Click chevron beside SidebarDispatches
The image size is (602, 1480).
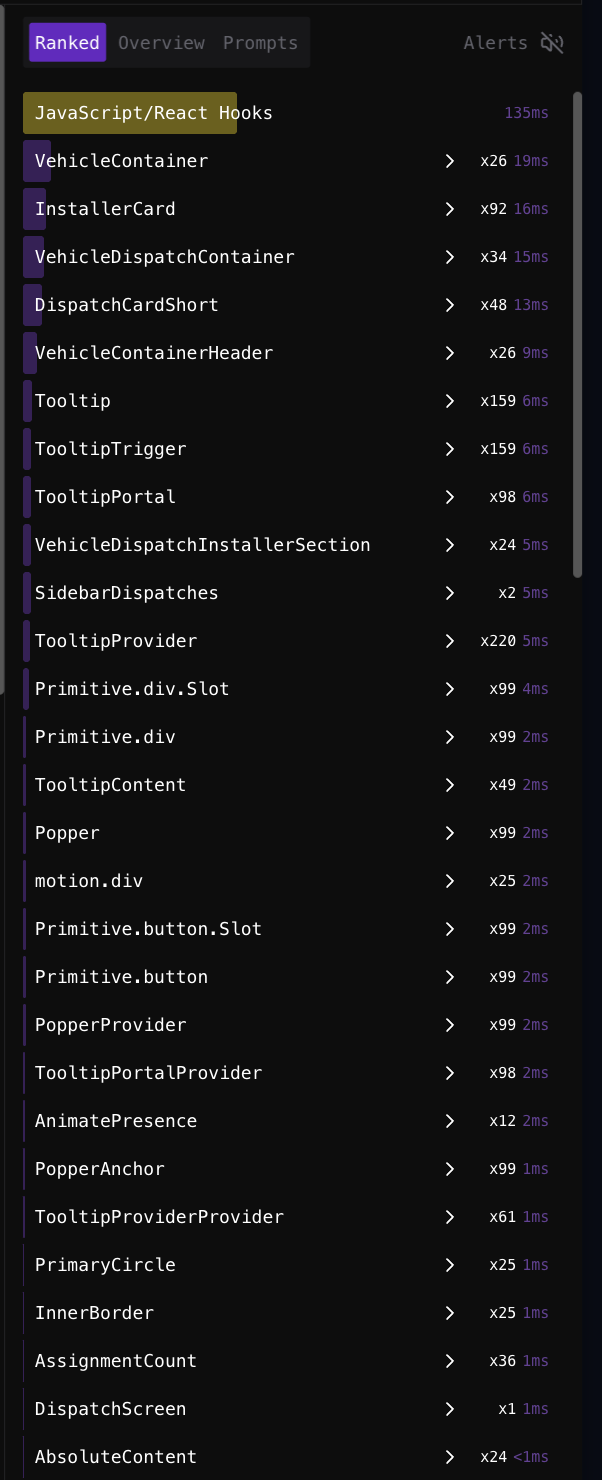coord(450,593)
